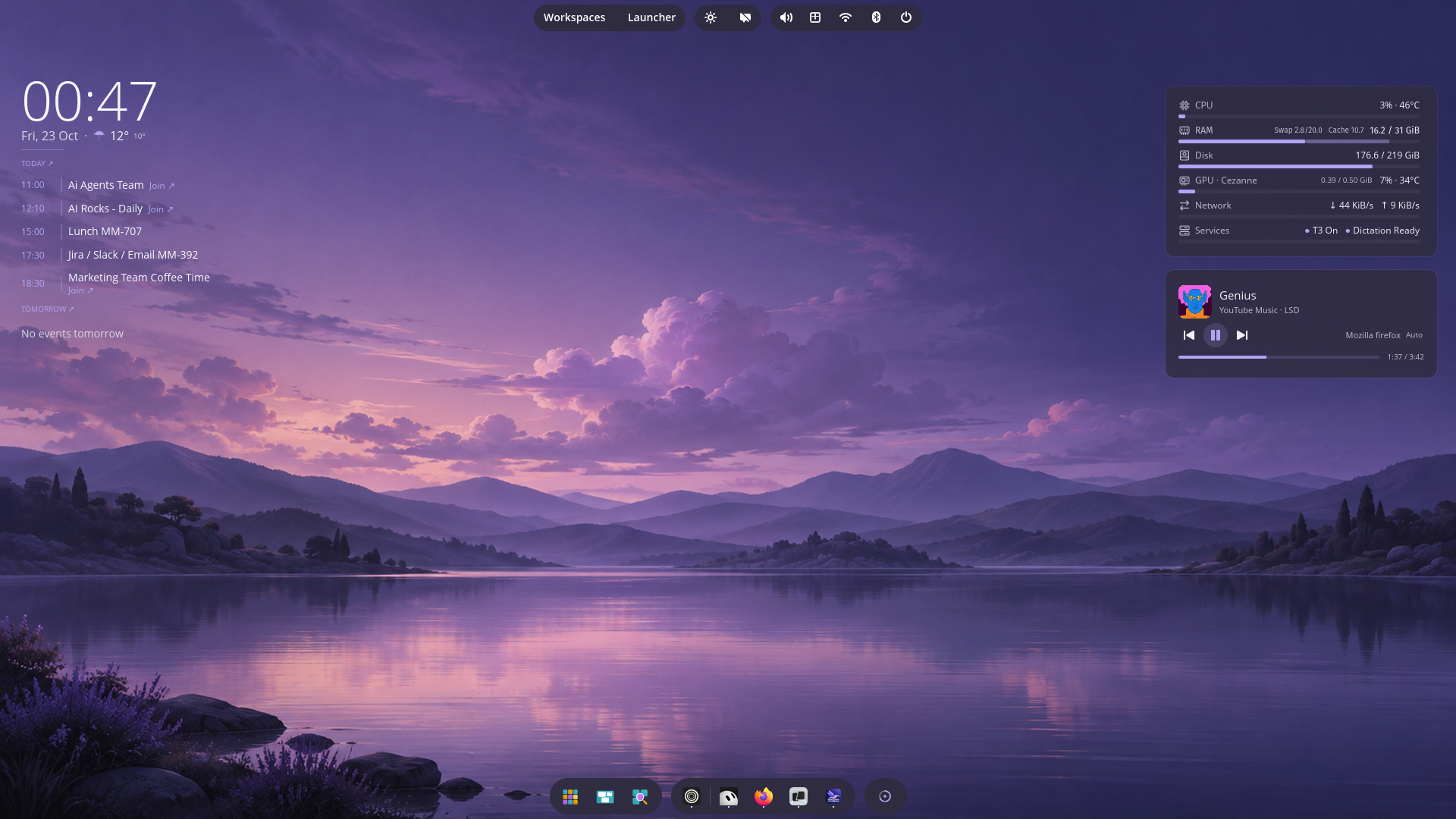Open the Workspaces overview
1456x819 pixels.
[x=574, y=17]
